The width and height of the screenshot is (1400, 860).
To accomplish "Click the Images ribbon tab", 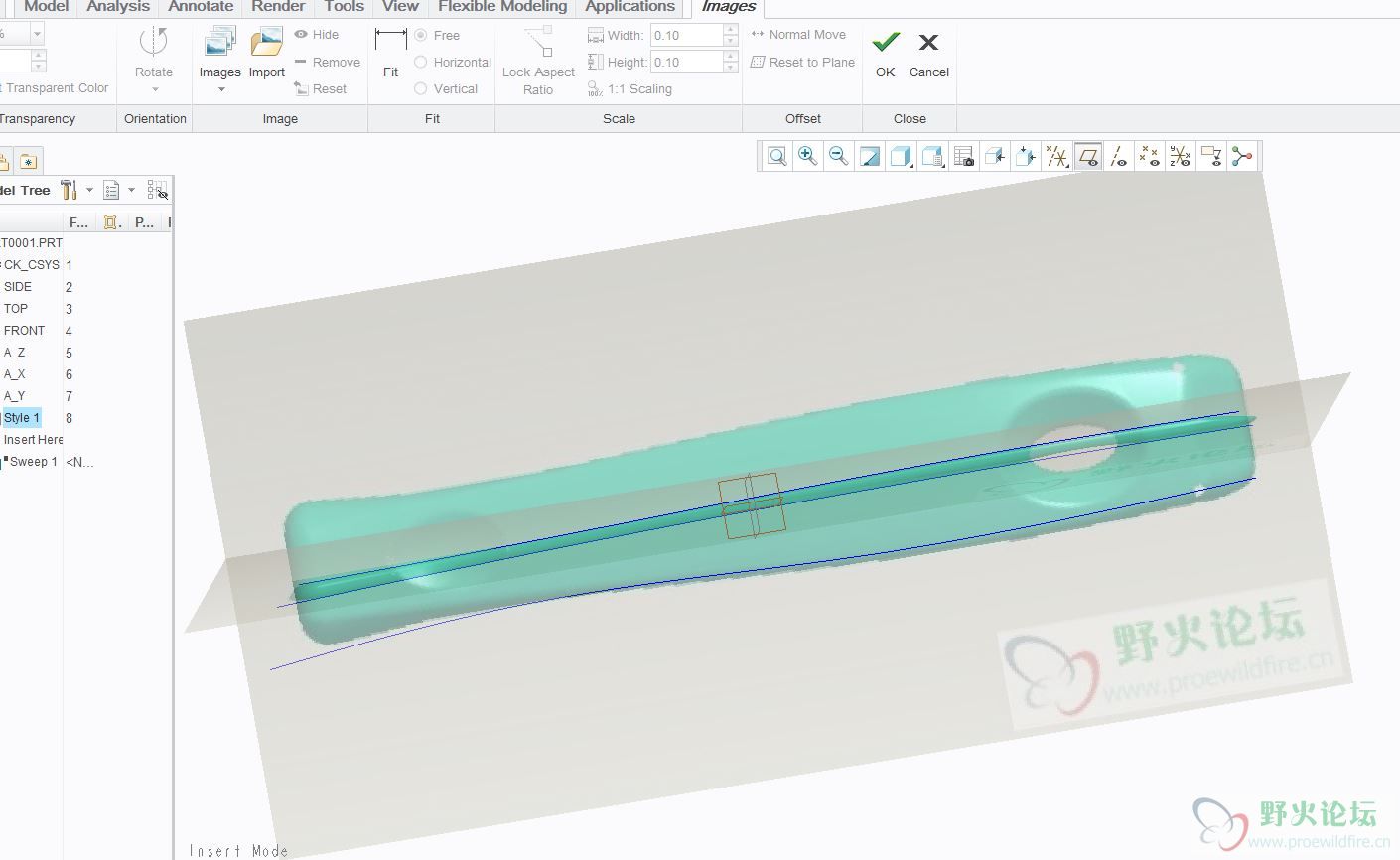I will [728, 7].
